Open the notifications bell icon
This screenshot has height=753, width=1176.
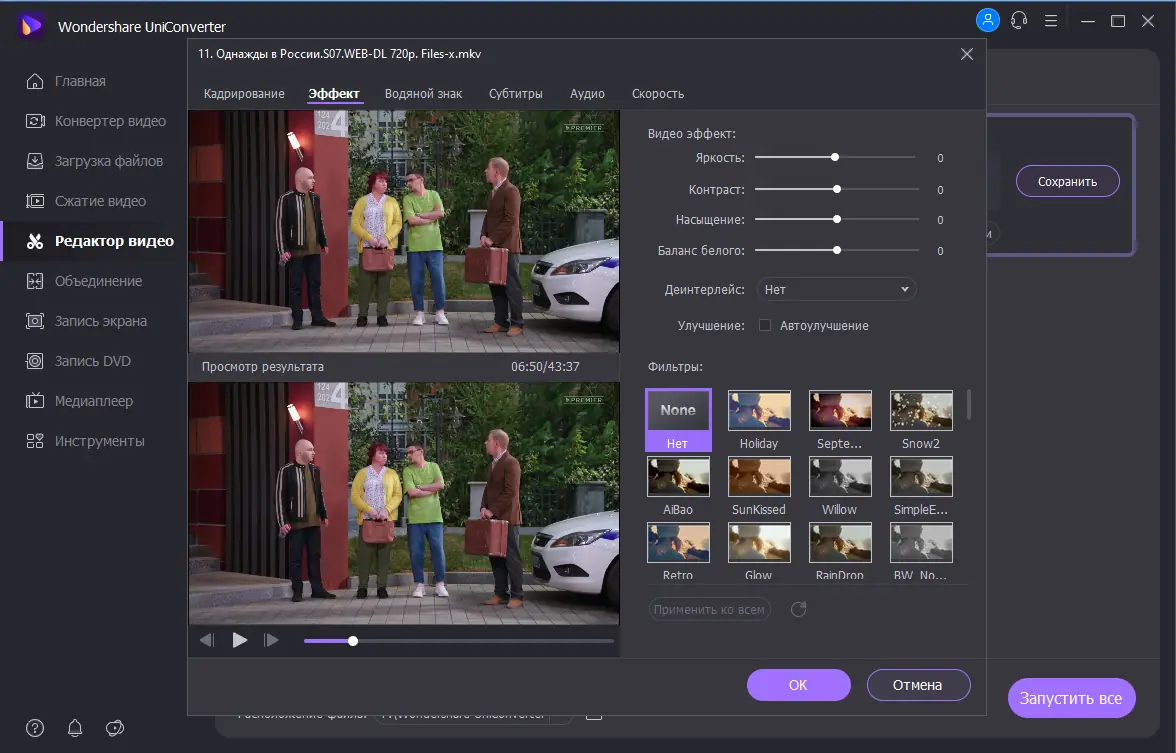click(75, 727)
